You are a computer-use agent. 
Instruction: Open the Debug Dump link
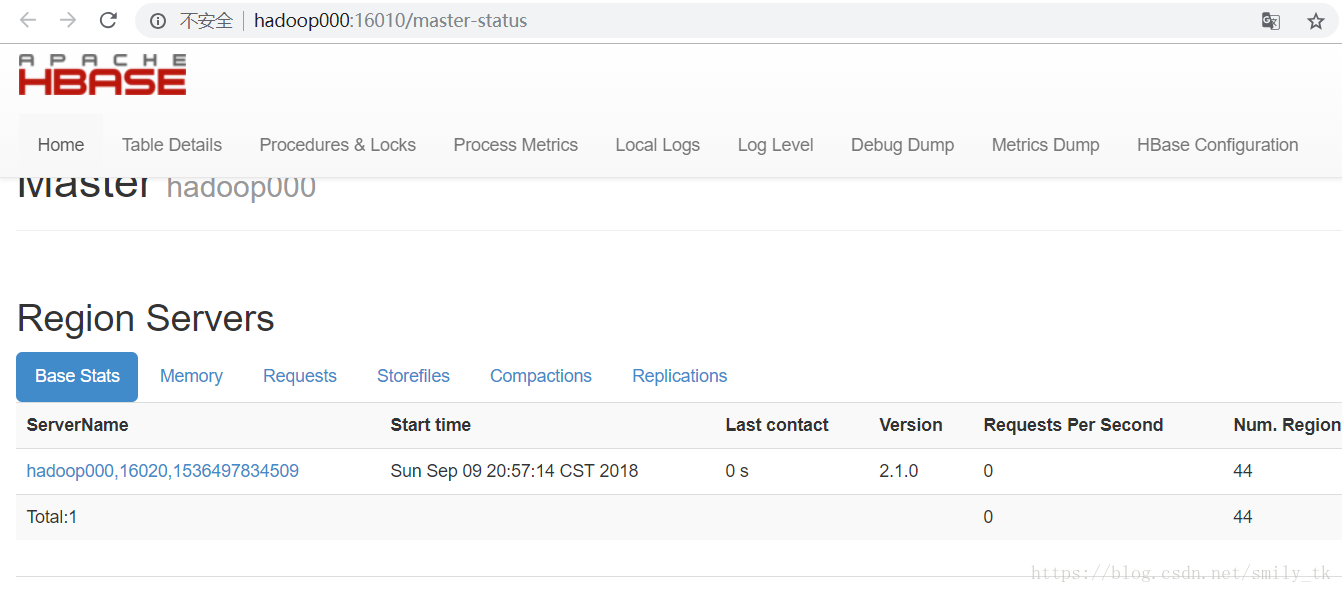903,145
